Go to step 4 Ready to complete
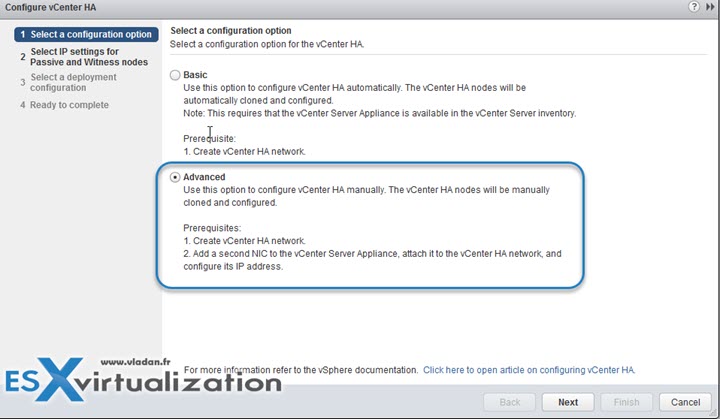720x419 pixels. pyautogui.click(x=65, y=105)
